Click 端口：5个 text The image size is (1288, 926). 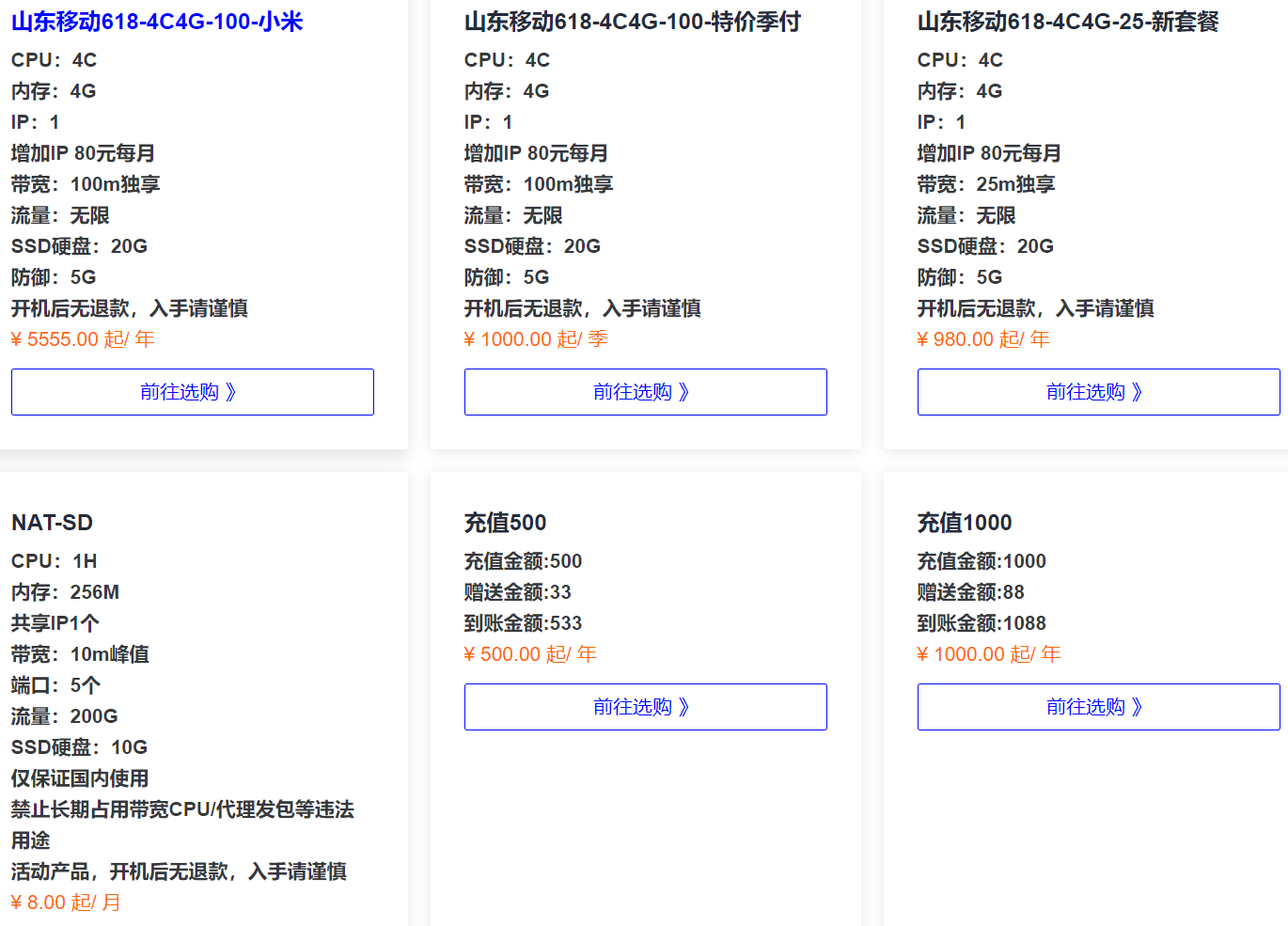(x=55, y=685)
